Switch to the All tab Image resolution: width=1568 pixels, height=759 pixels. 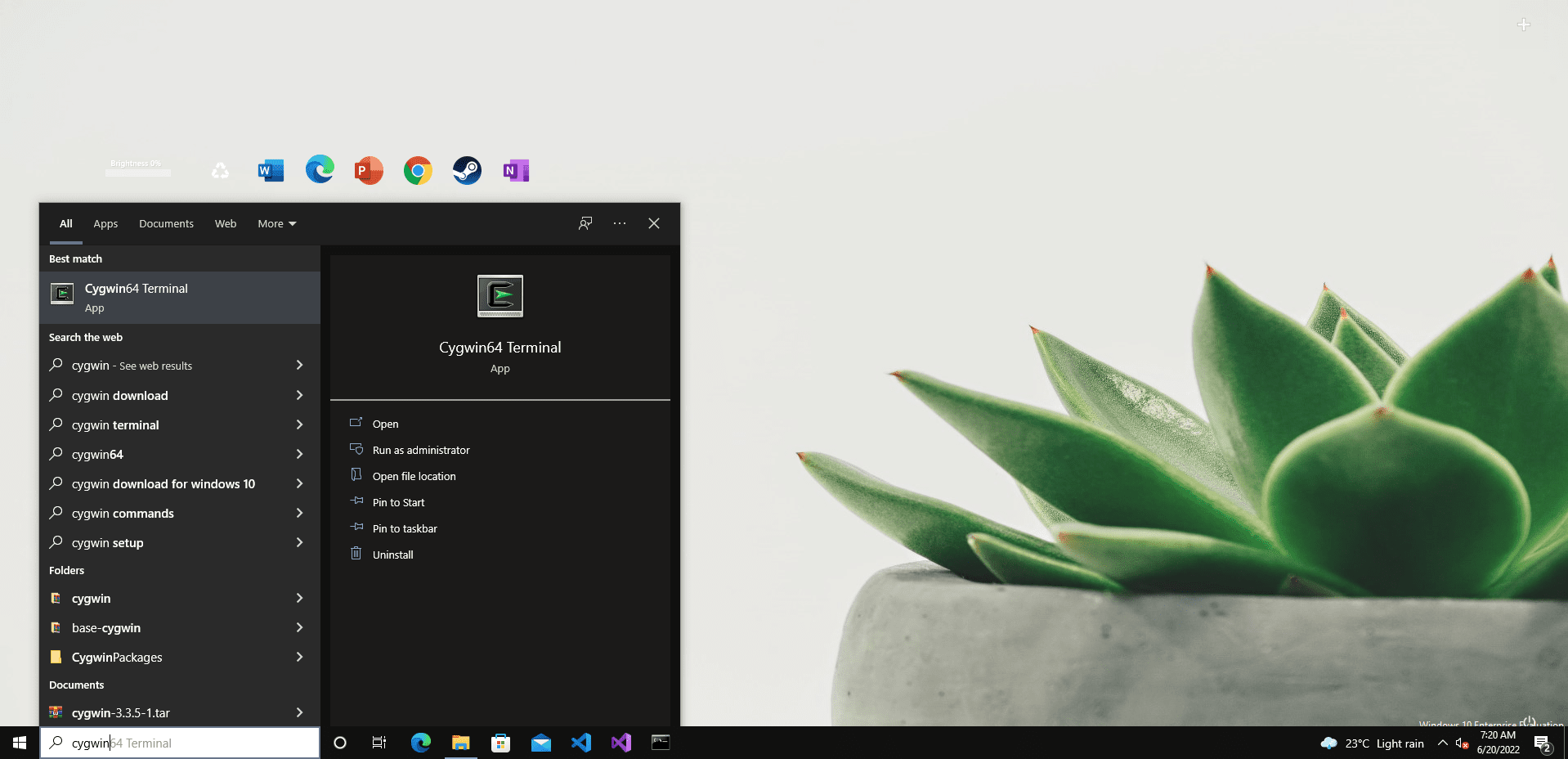point(66,223)
